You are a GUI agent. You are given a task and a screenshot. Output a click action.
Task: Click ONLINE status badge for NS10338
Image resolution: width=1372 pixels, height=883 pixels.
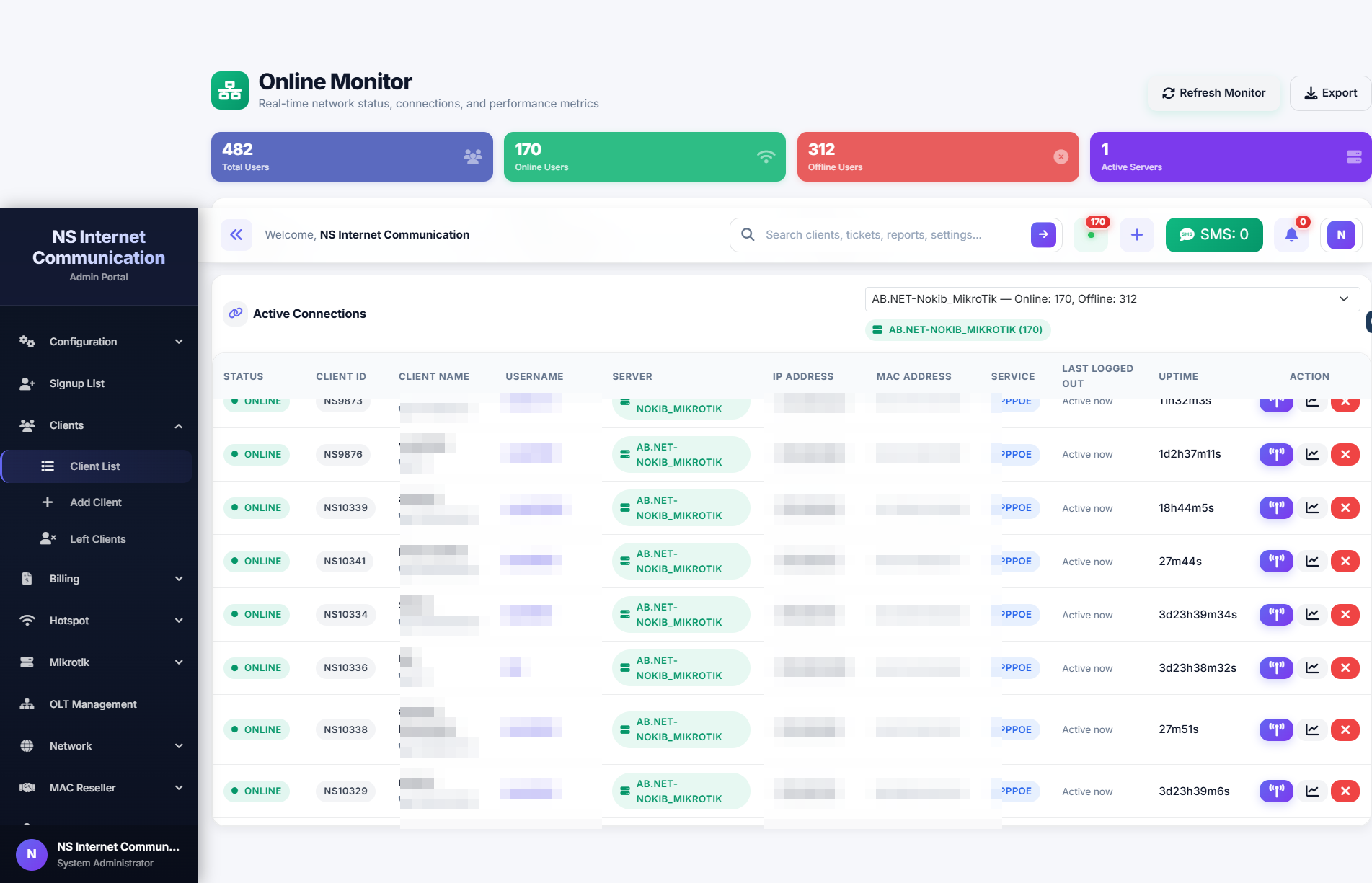[x=257, y=729]
